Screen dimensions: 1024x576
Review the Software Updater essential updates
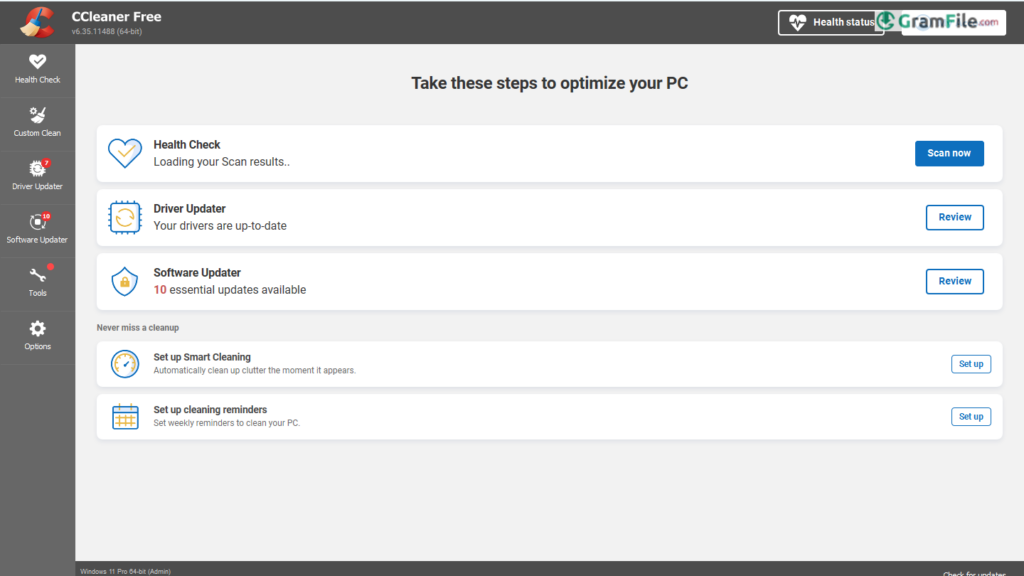click(954, 281)
